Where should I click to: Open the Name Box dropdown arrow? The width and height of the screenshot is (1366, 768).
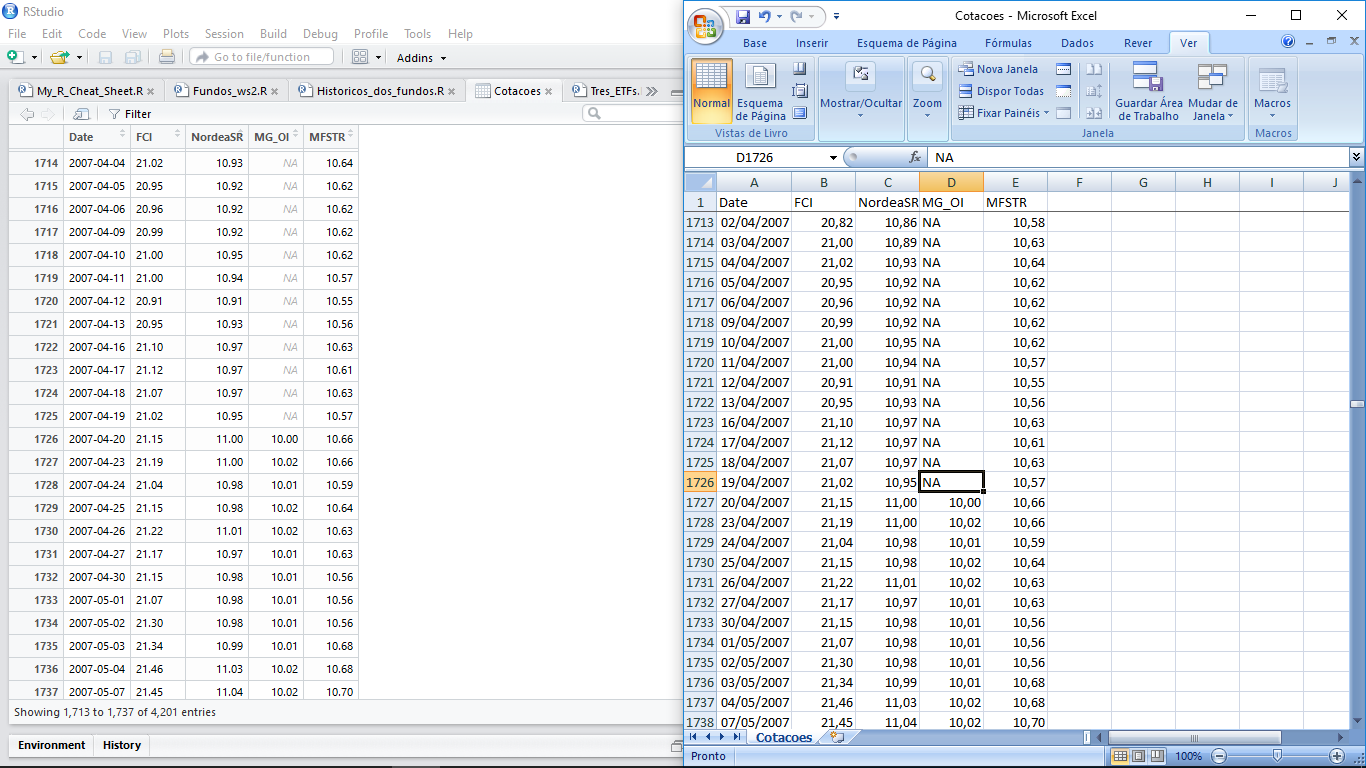click(x=833, y=158)
